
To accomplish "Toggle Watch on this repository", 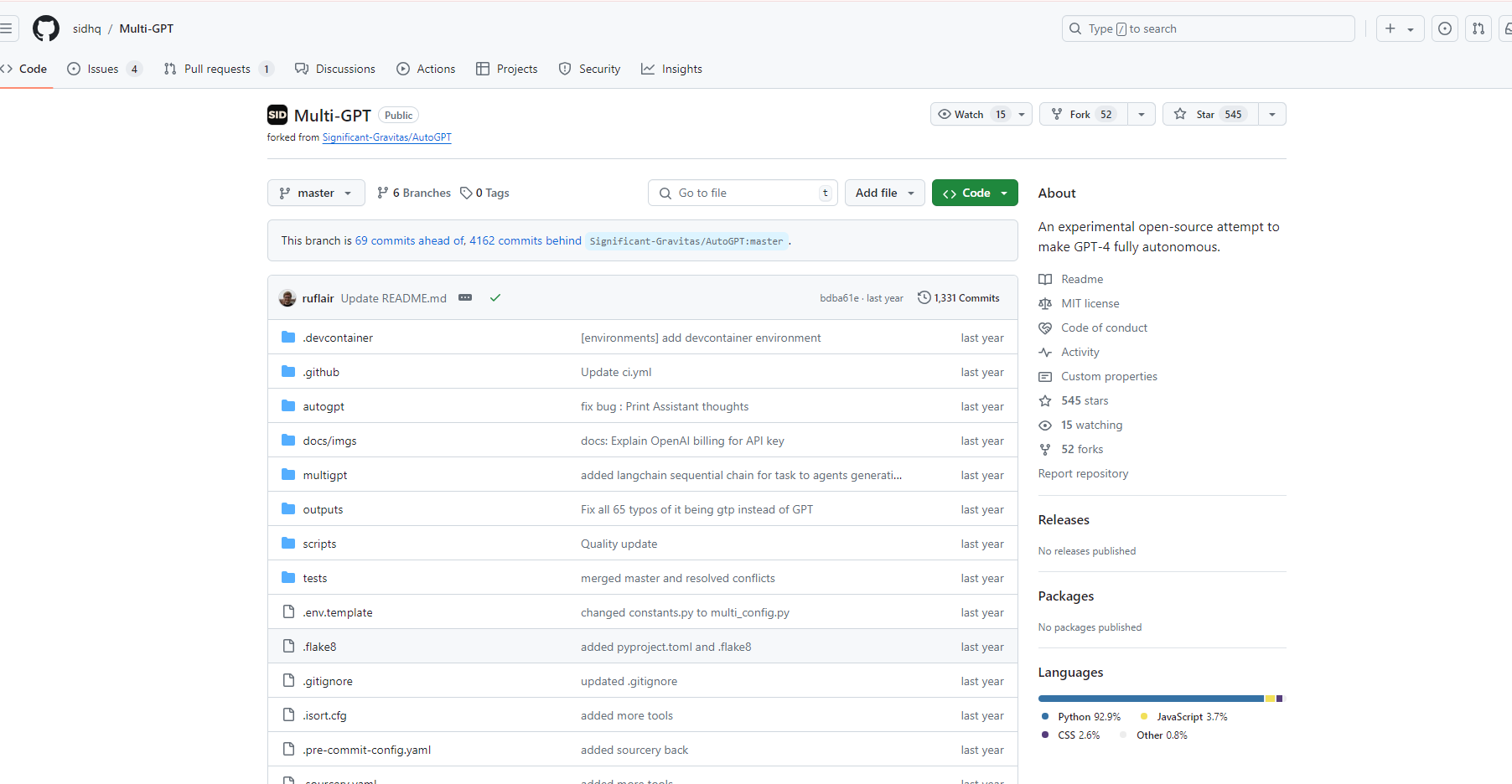I will [971, 114].
